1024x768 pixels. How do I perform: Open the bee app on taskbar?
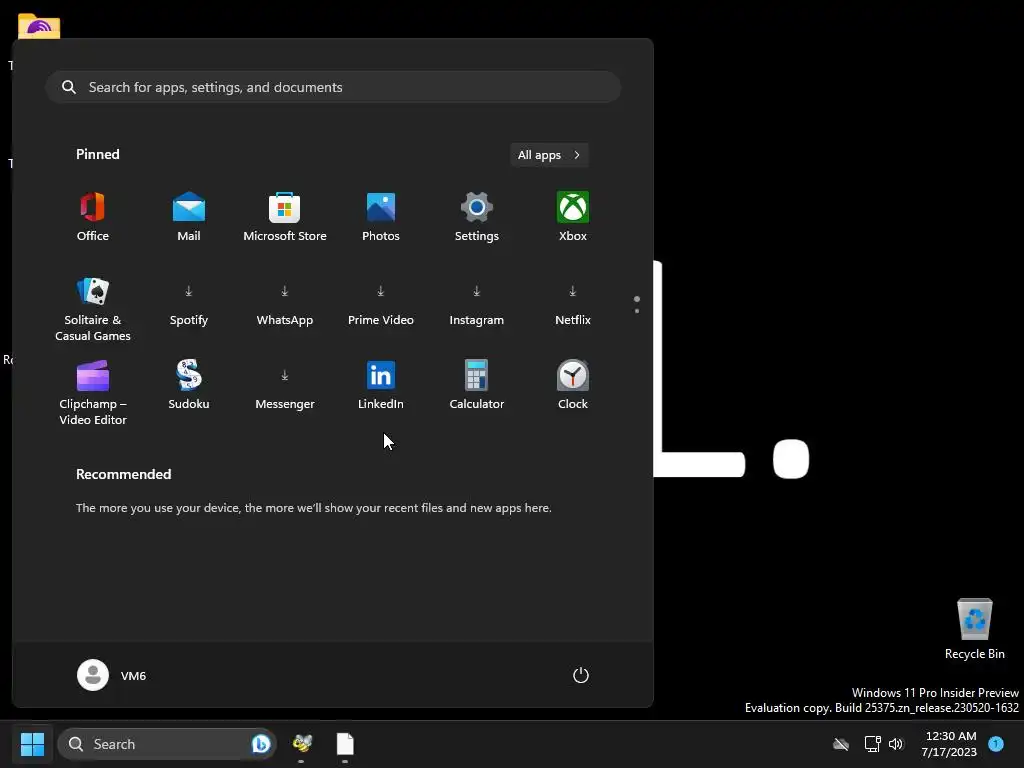tap(302, 744)
